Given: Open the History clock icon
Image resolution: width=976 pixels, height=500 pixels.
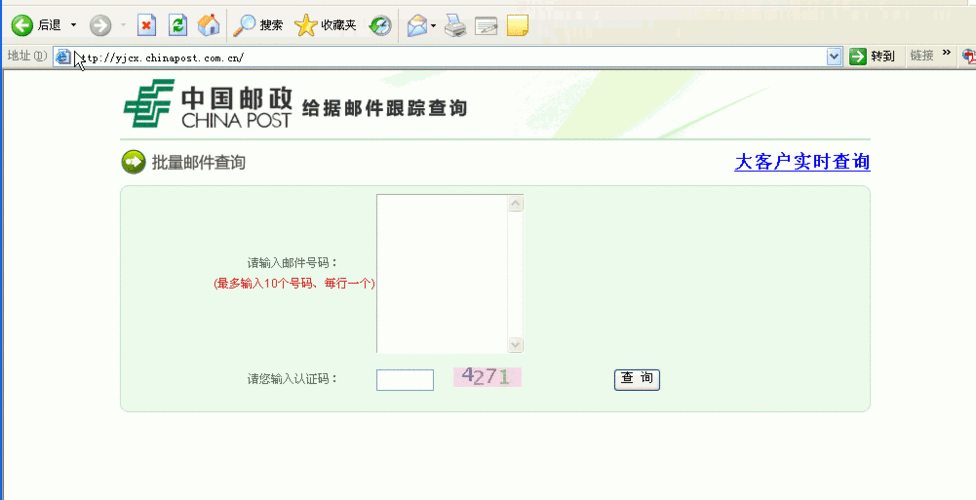Looking at the screenshot, I should coord(380,26).
